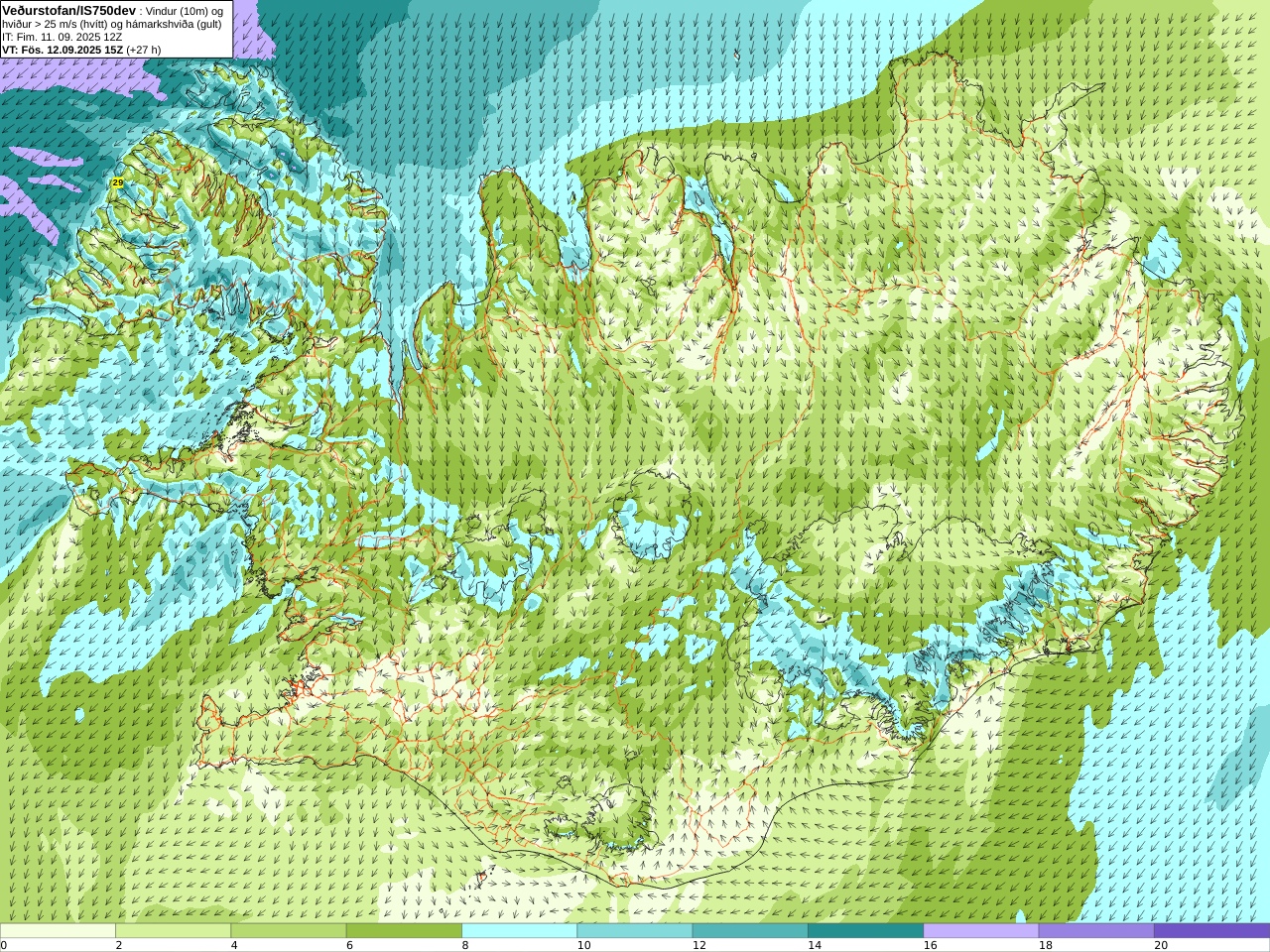Pick the pale yellow 0–2 legend swatch
This screenshot has height=952, width=1270.
(x=58, y=931)
